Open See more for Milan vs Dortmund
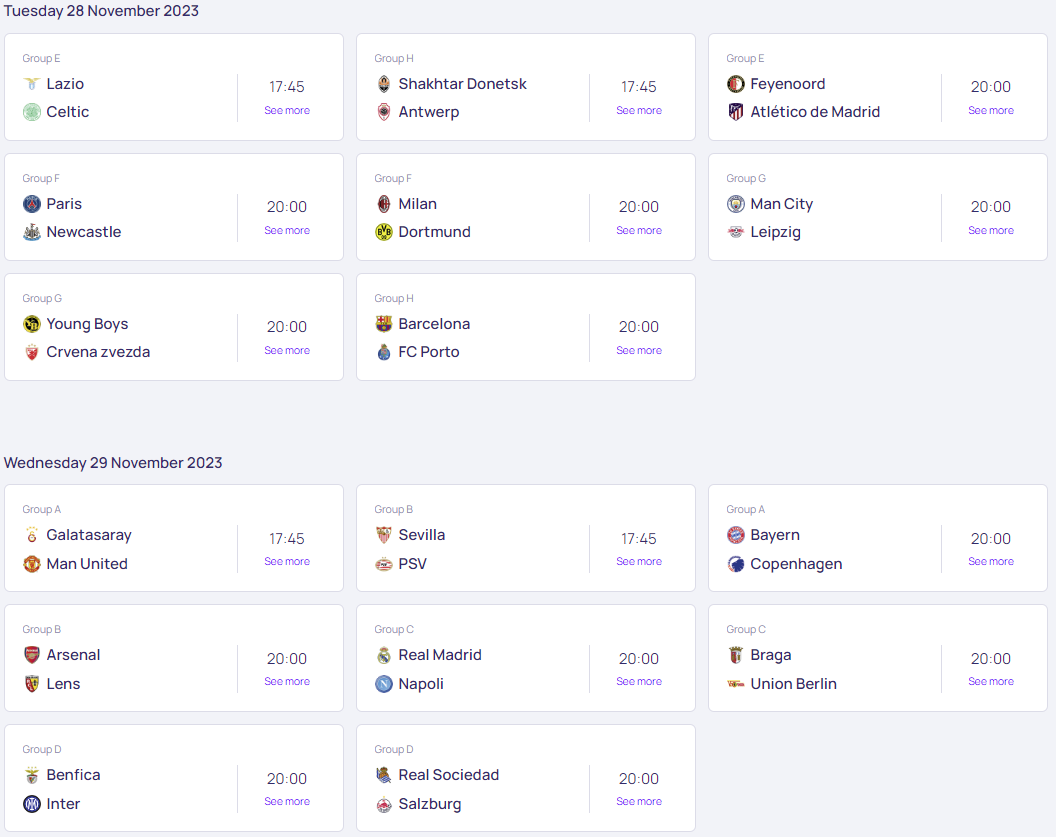 [x=639, y=231]
